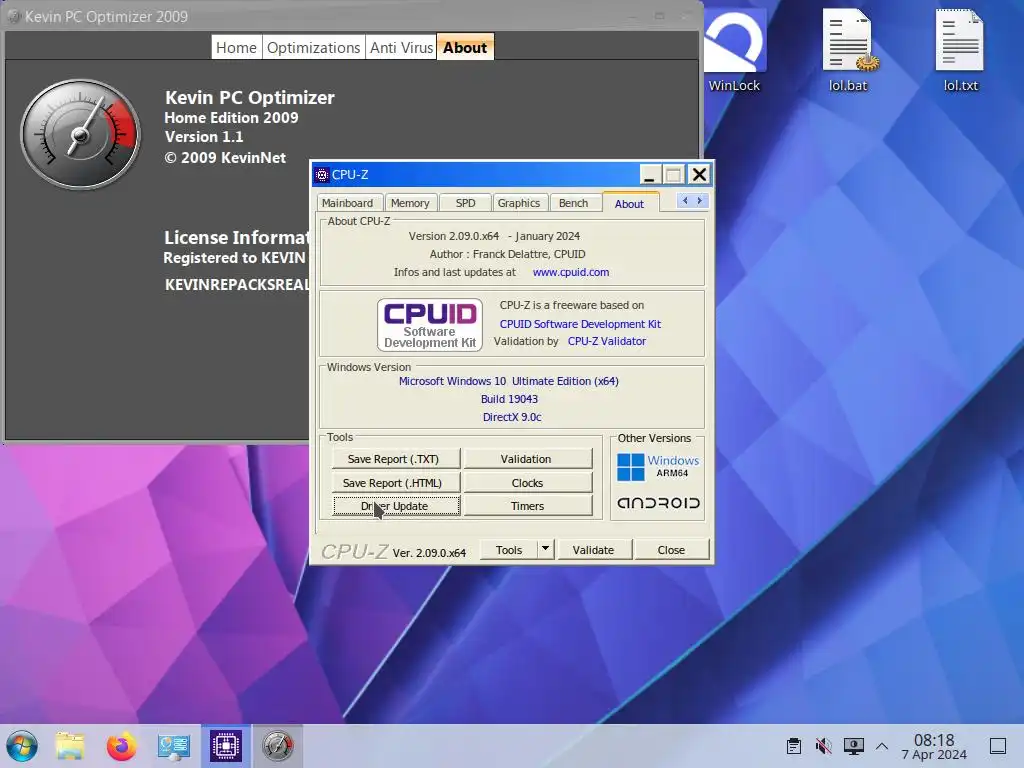1024x768 pixels.
Task: Click the show desktop icon
Action: click(998, 746)
